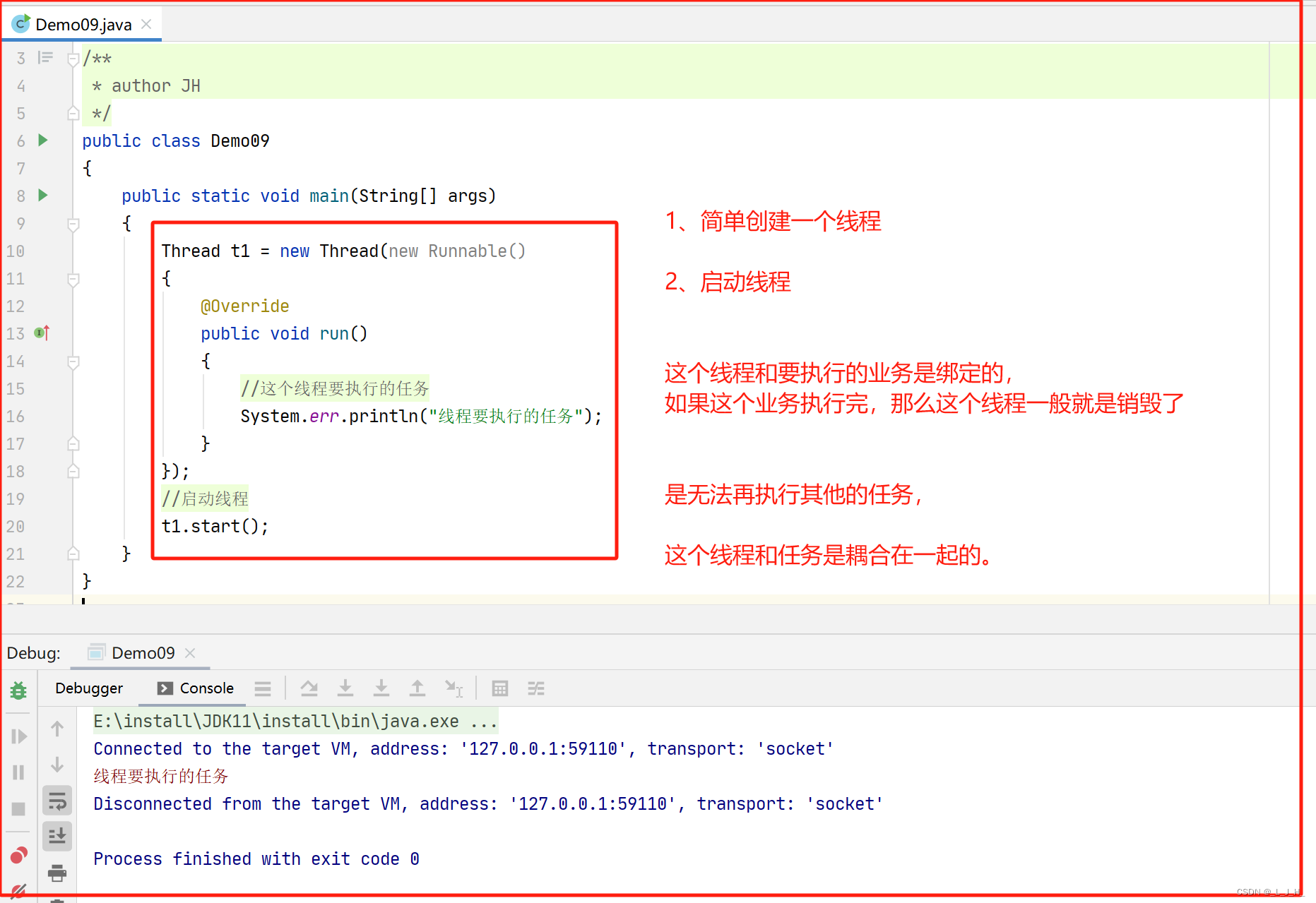Click the '* author JH' comment line
1316x903 pixels.
click(146, 85)
